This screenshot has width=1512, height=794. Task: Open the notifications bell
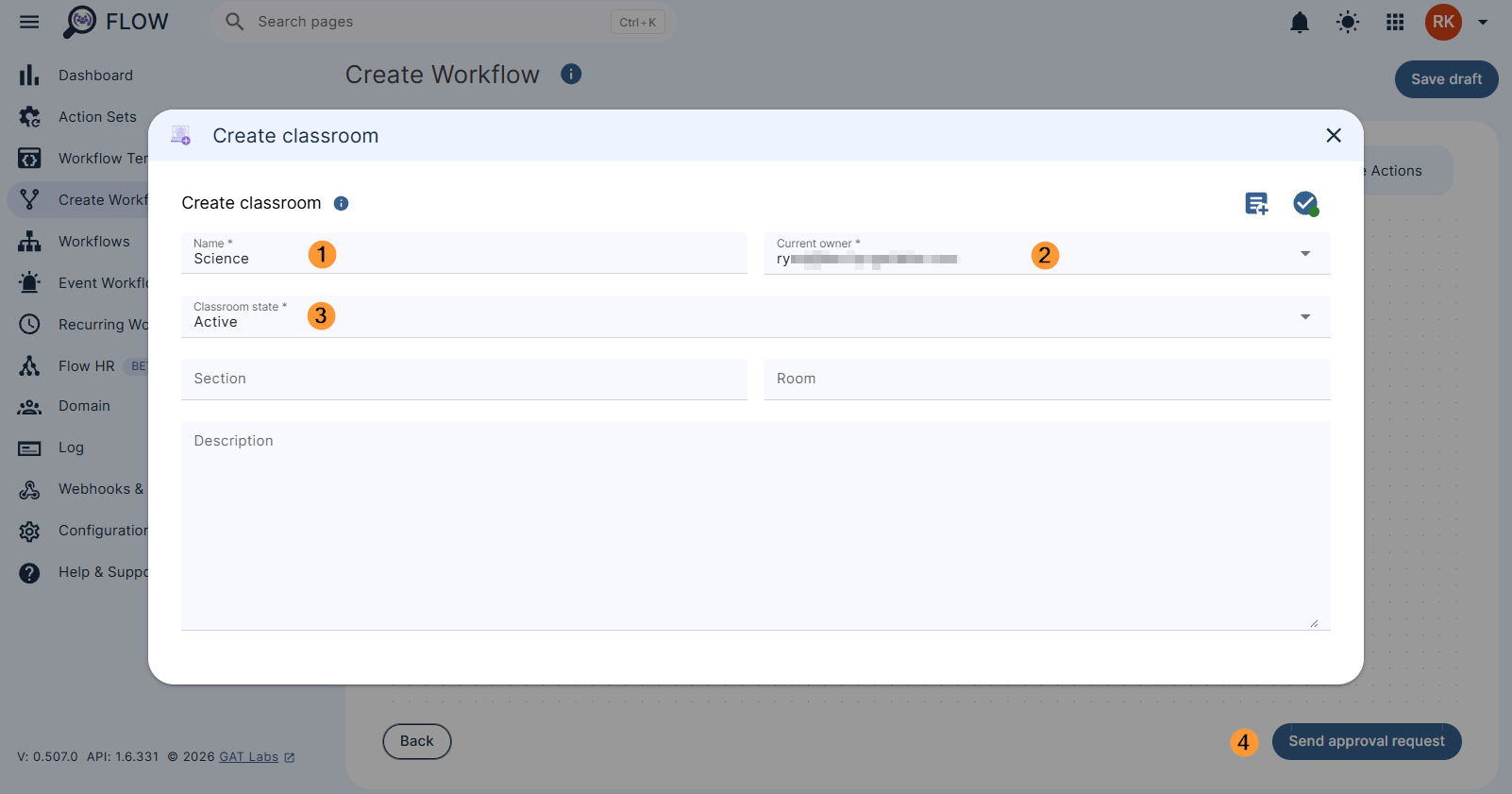[1300, 22]
